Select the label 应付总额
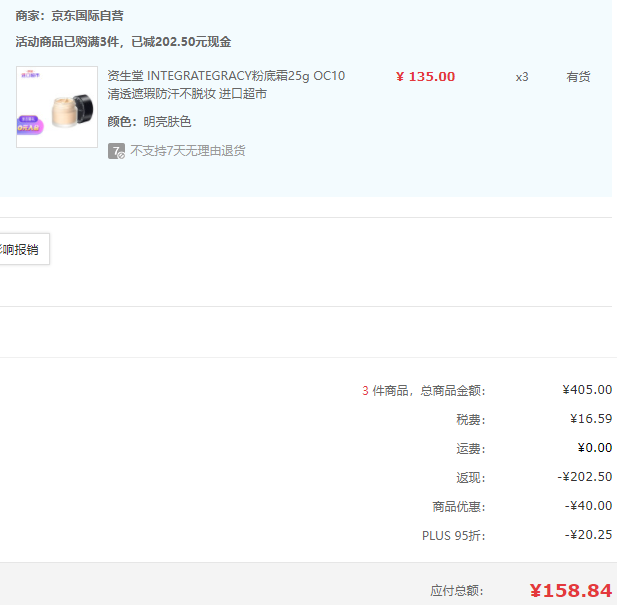 coord(456,590)
